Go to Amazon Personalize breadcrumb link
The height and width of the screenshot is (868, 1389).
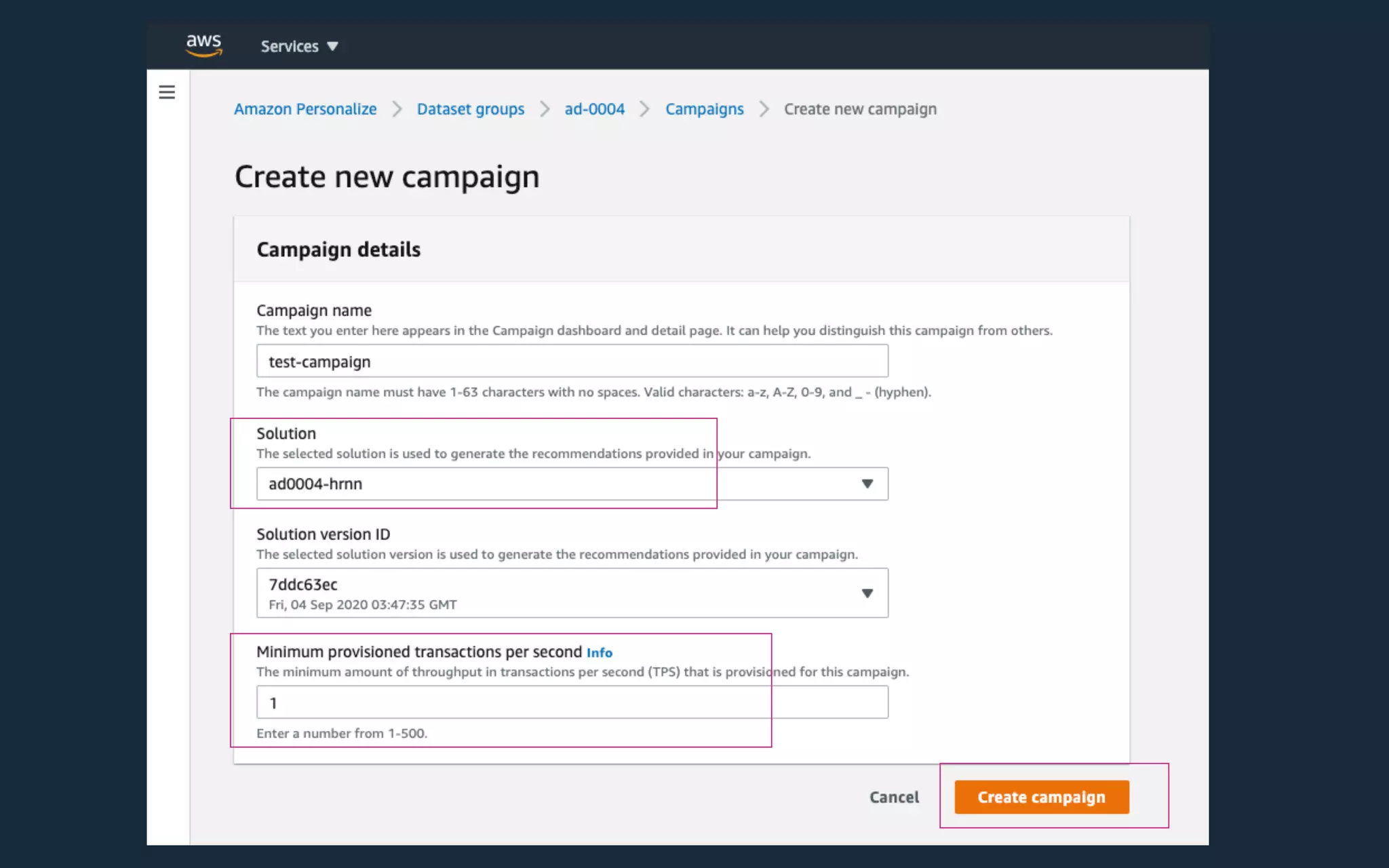pyautogui.click(x=305, y=109)
